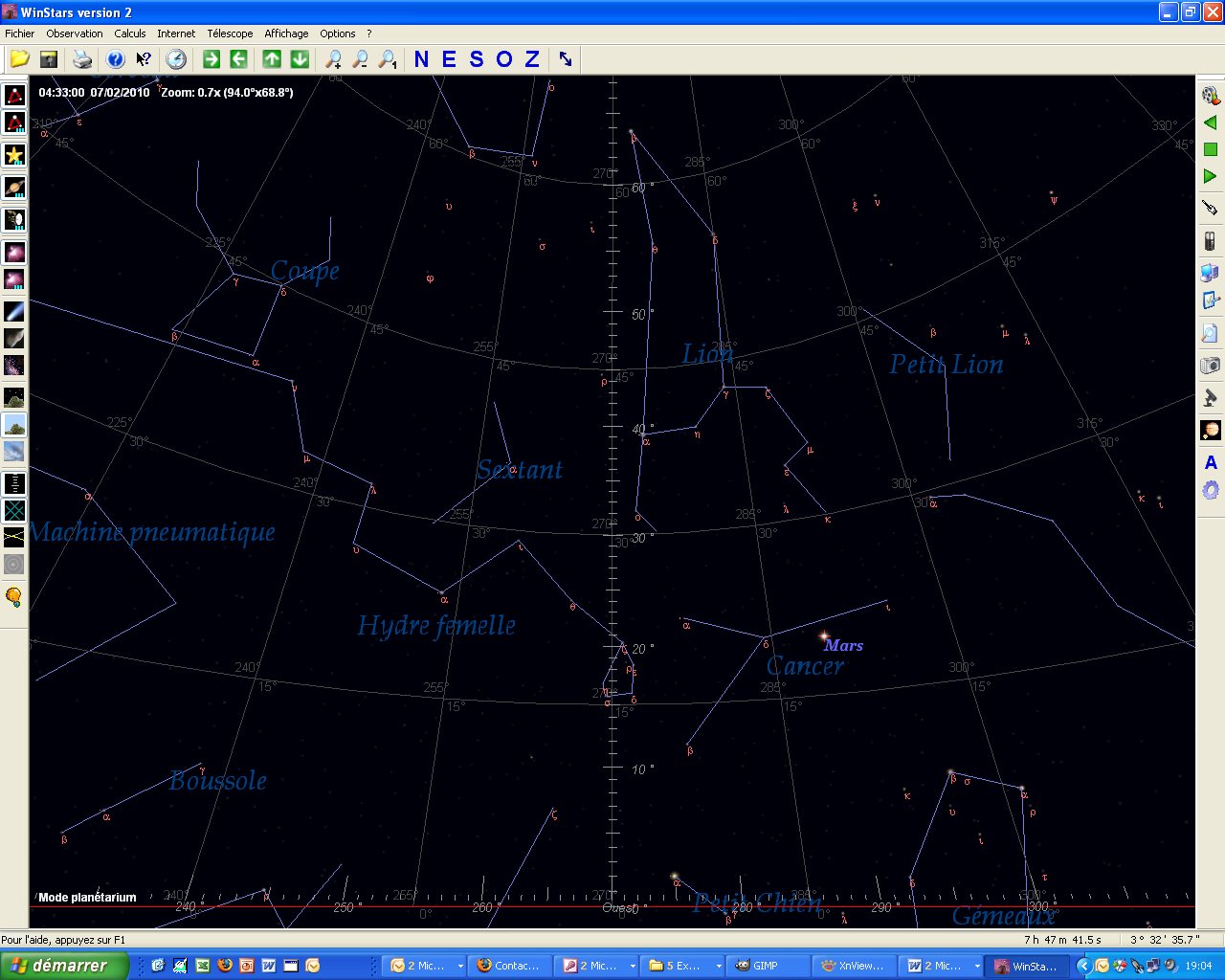Viewport: 1225px width, 980px height.
Task: Open the open-file folder icon
Action: [x=19, y=59]
